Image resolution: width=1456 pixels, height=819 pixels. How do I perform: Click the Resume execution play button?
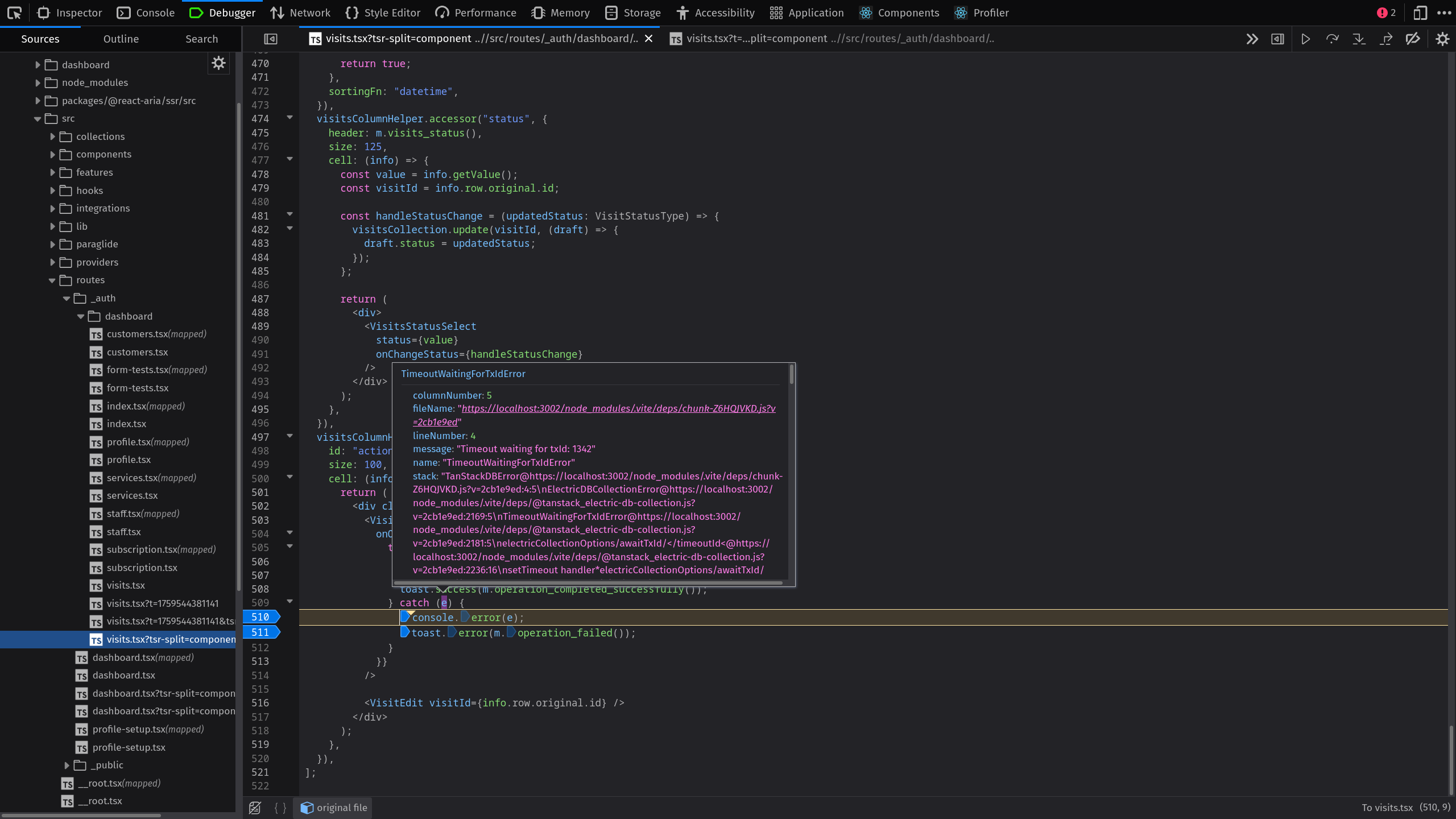click(x=1306, y=39)
